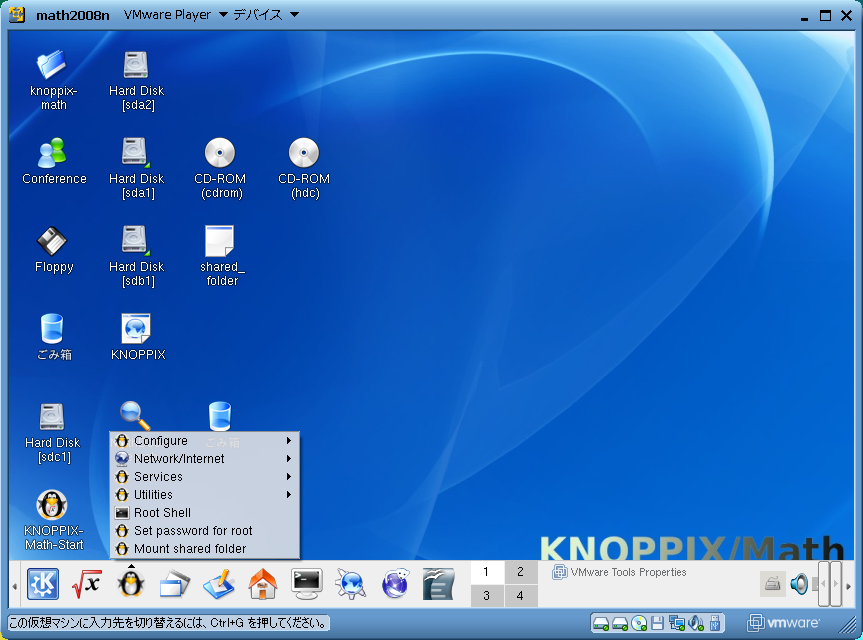Open the pencil drawing pad panel icon

(x=219, y=584)
